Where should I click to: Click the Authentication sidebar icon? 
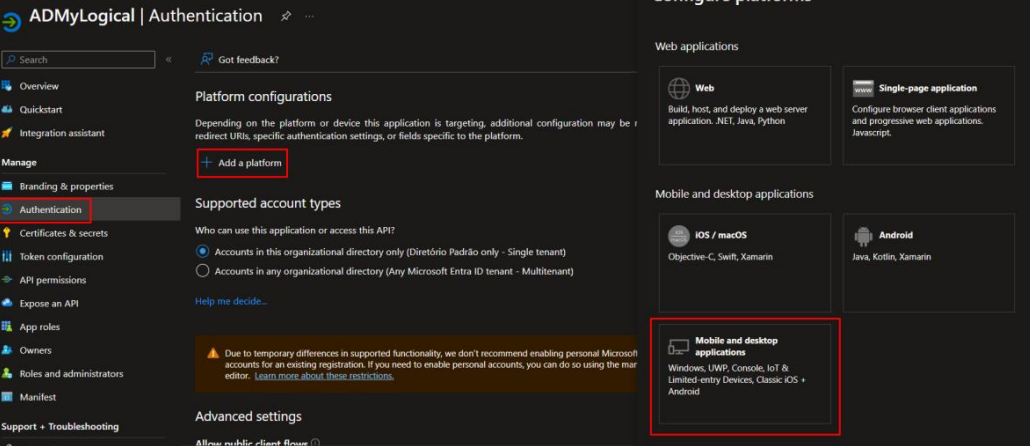[7, 210]
